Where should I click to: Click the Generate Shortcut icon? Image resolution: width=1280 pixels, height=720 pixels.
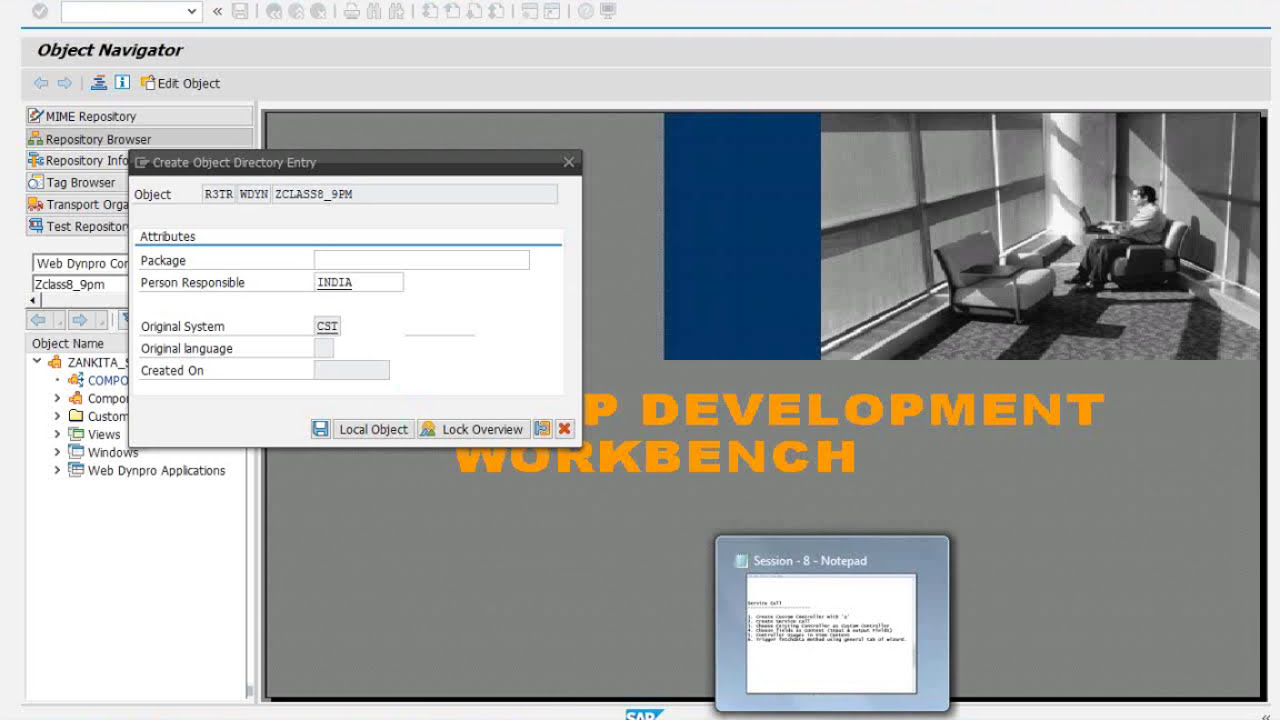point(552,11)
